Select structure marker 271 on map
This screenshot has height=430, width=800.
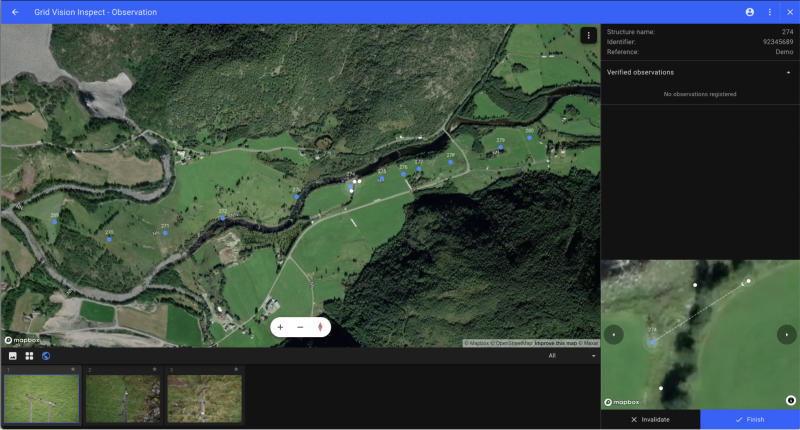coord(165,233)
